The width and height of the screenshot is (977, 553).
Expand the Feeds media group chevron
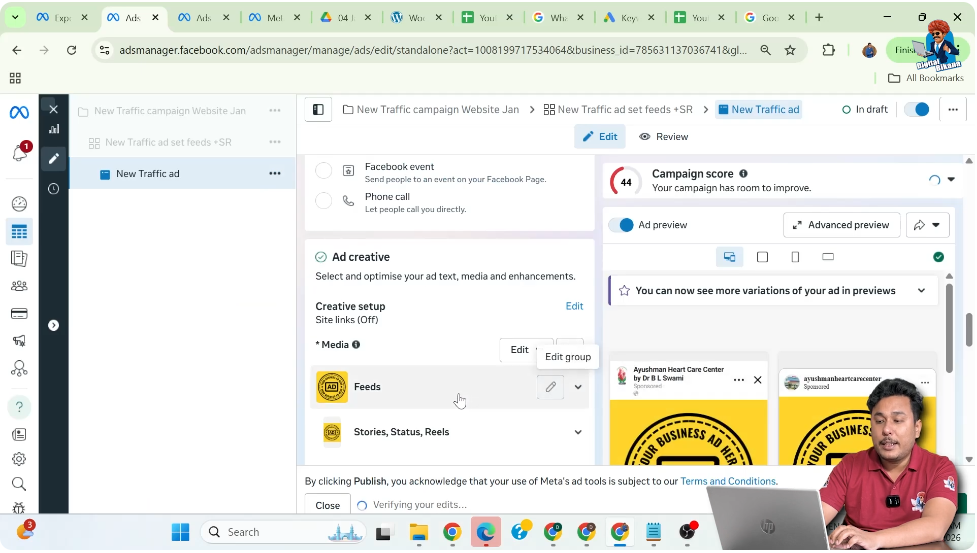tap(578, 387)
